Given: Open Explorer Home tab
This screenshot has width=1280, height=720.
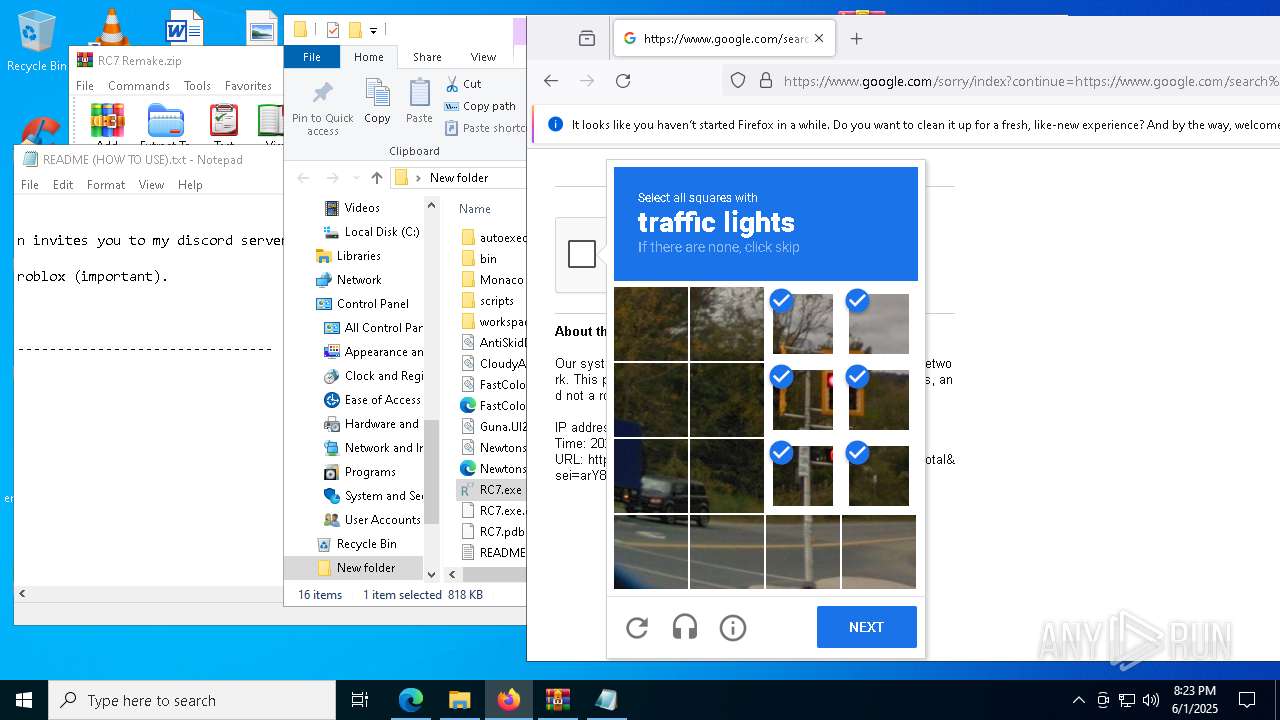Looking at the screenshot, I should tap(368, 57).
